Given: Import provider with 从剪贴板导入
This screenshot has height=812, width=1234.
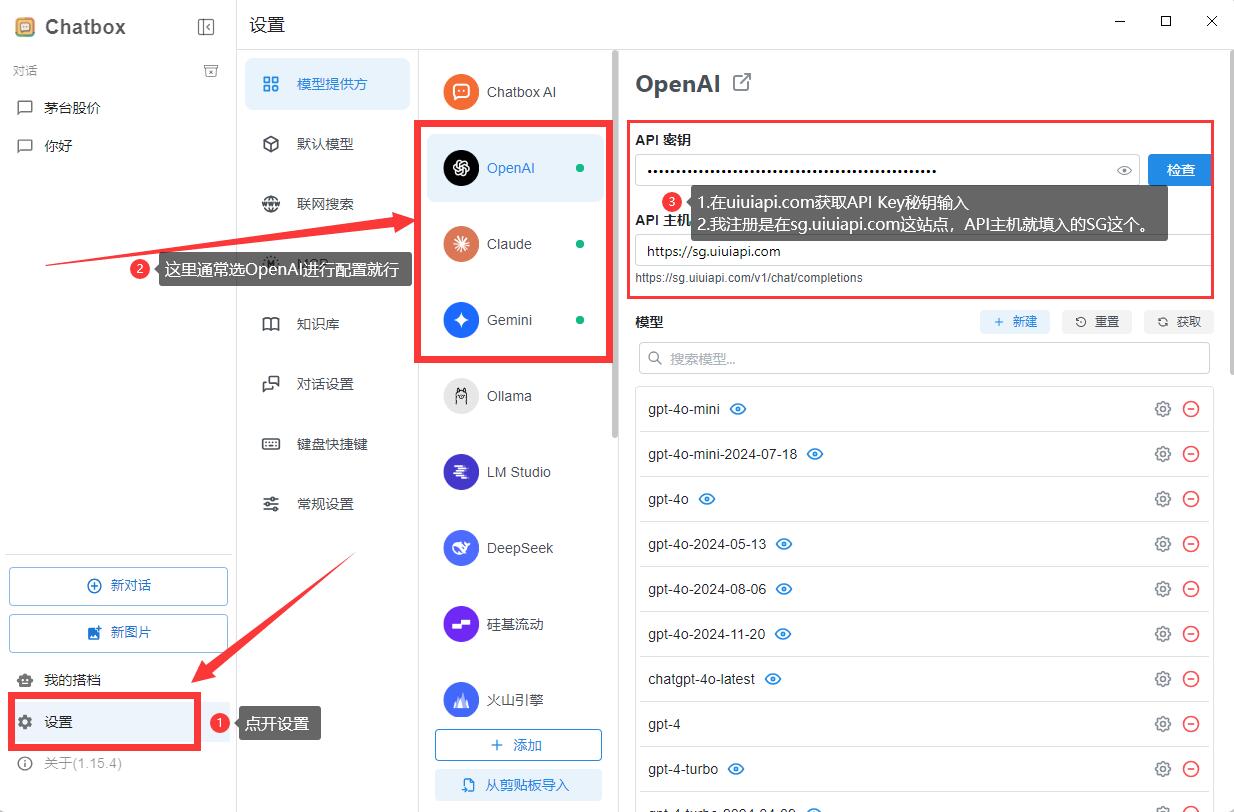Looking at the screenshot, I should point(518,785).
